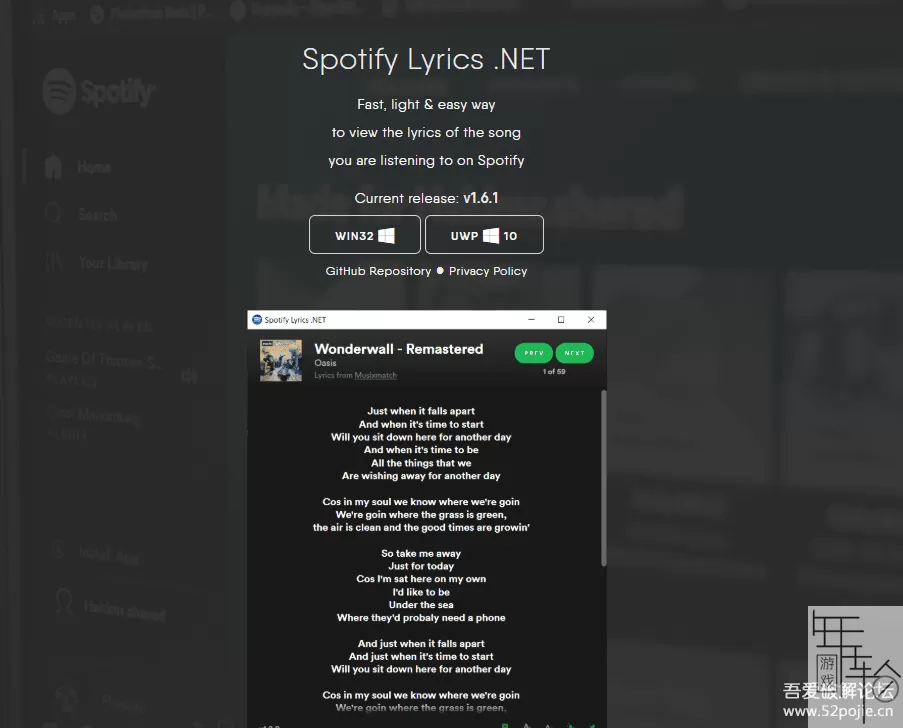This screenshot has height=728, width=903.
Task: Click the lyric line "So take me away"
Action: (x=421, y=553)
